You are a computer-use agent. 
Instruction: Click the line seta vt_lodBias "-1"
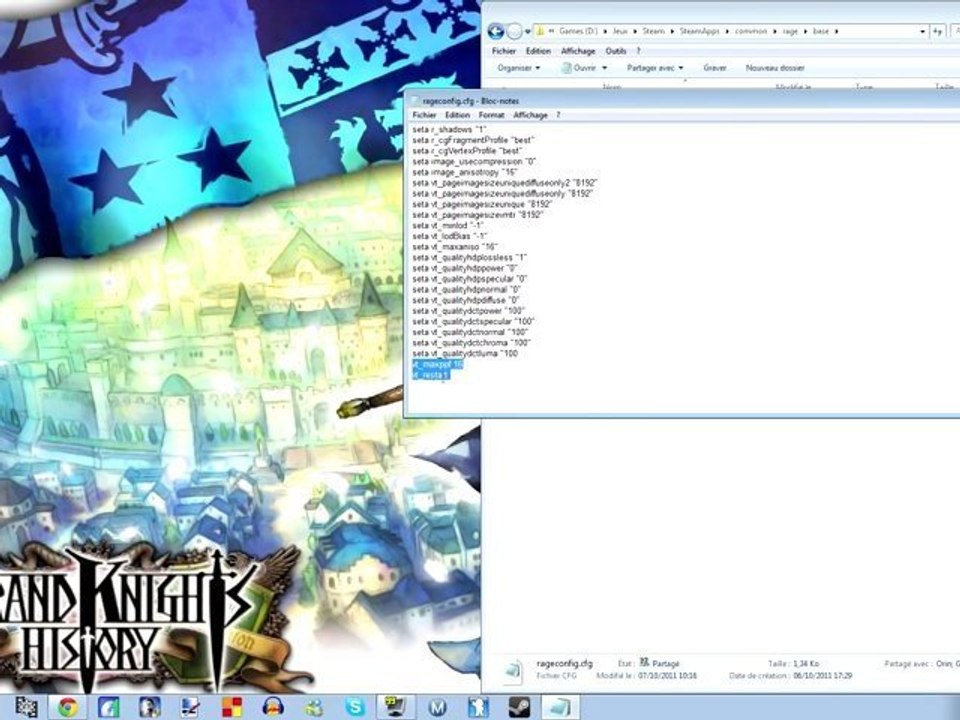449,236
